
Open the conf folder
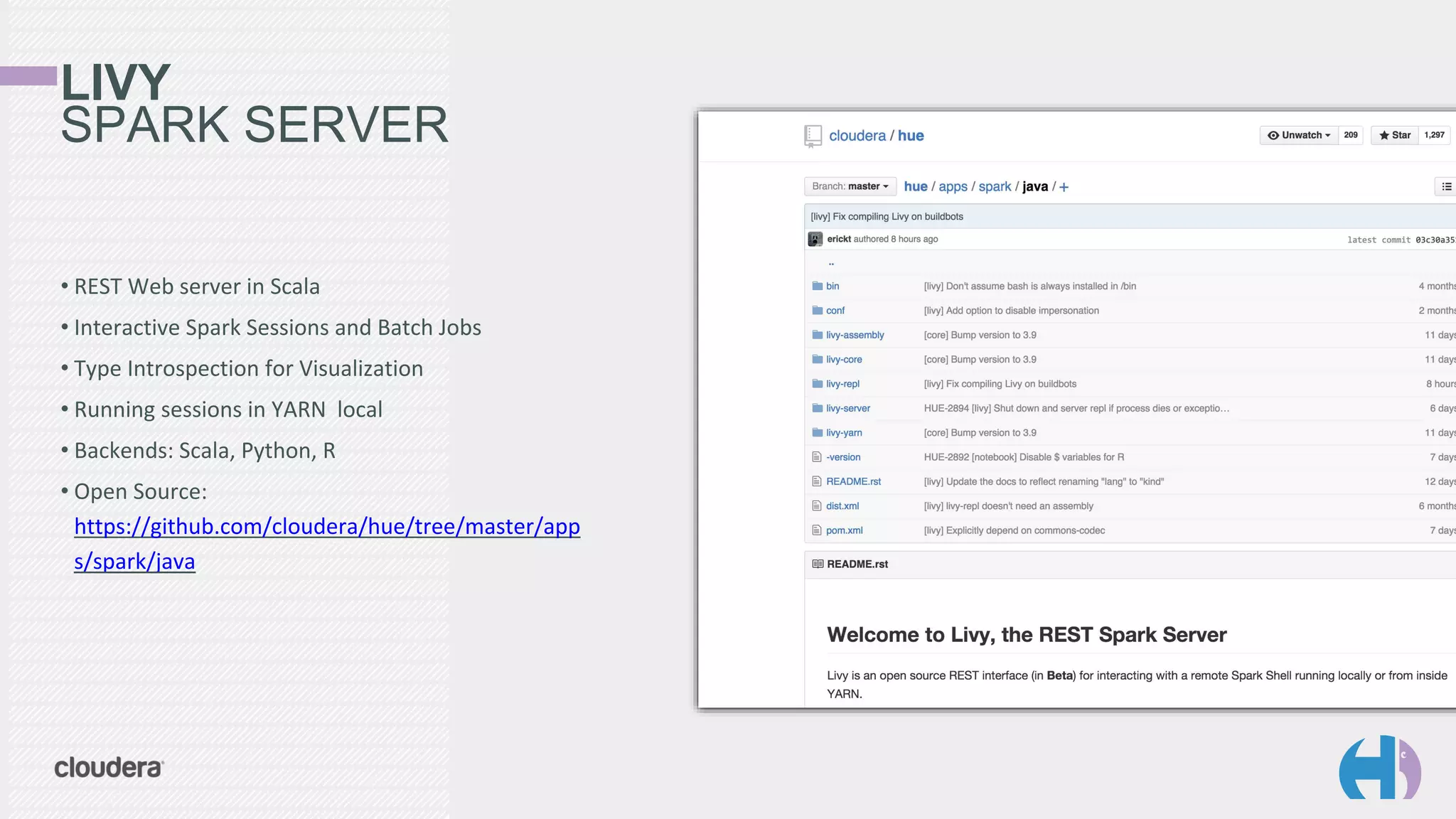coord(835,311)
